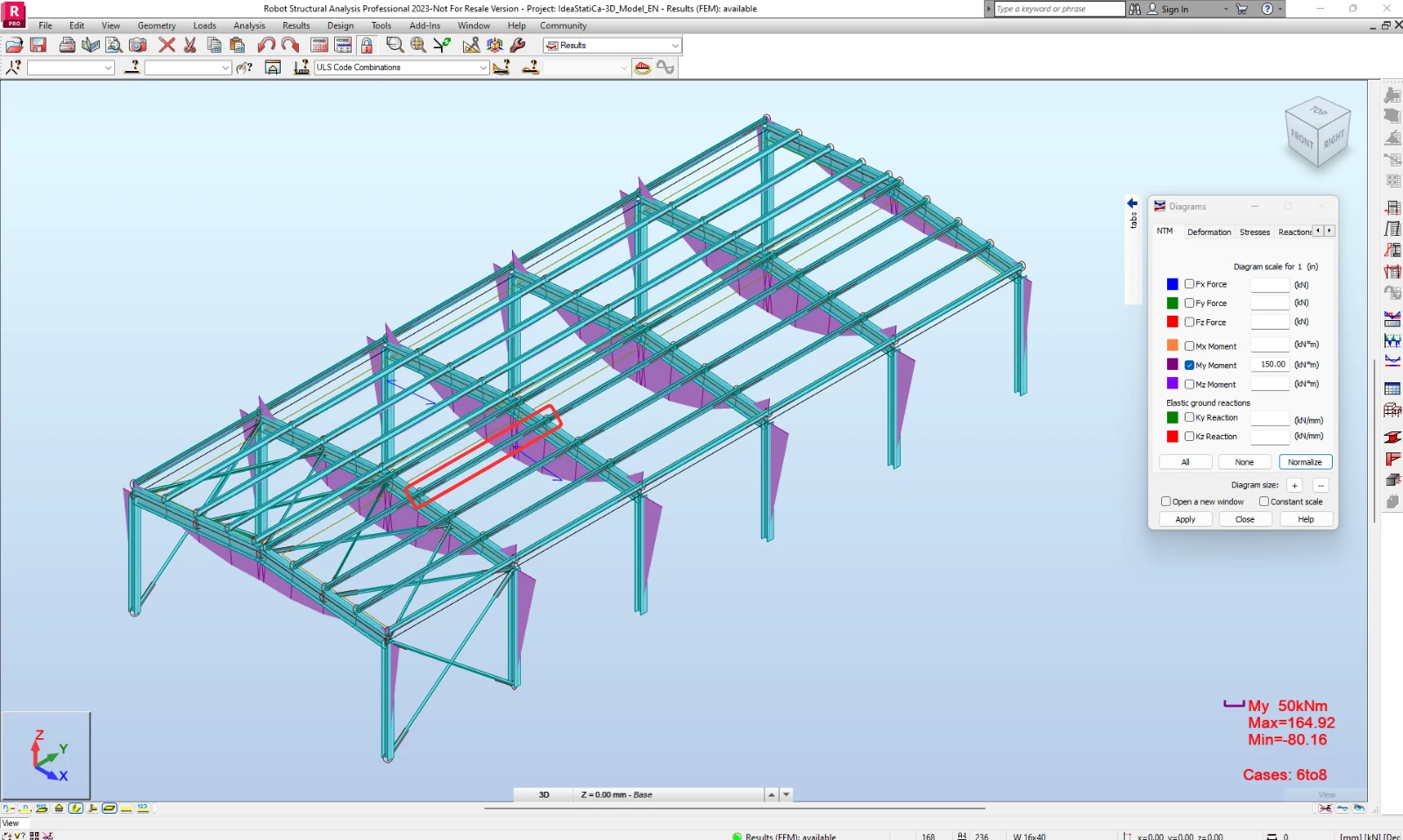Enable the Fx Force checkbox
Viewport: 1403px width, 840px height.
[1189, 284]
